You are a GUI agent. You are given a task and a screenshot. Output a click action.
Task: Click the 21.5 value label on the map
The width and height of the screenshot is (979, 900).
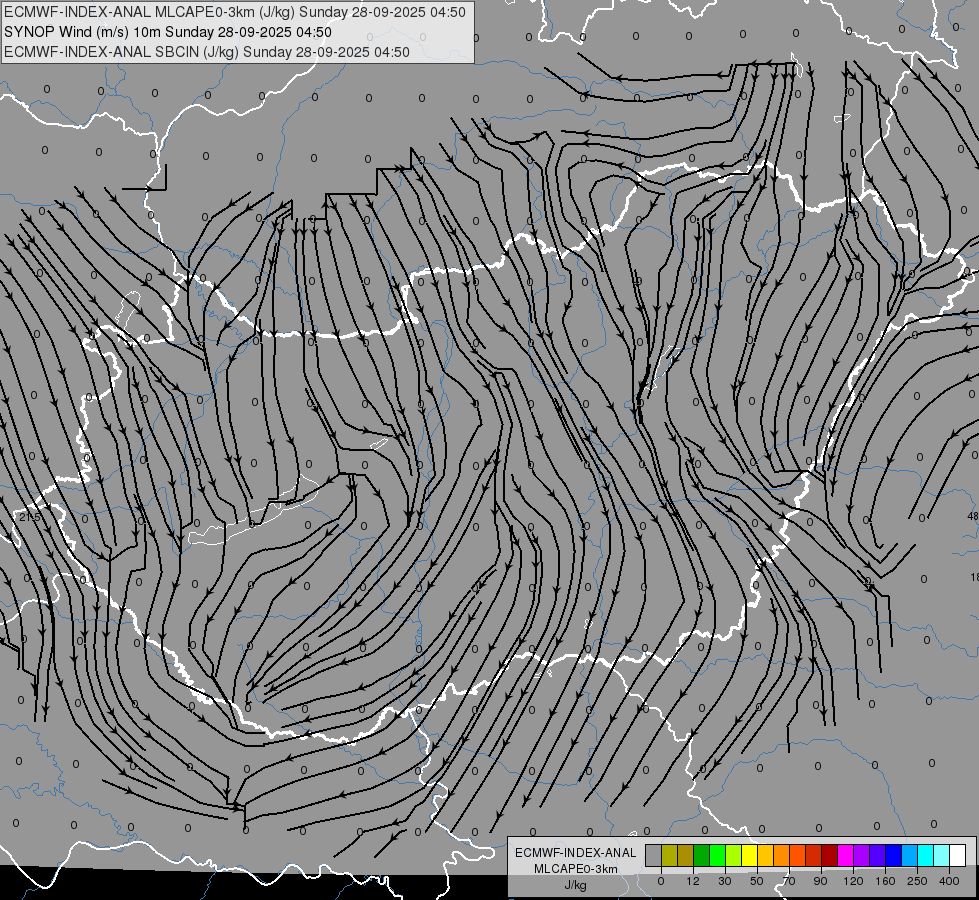pyautogui.click(x=29, y=517)
